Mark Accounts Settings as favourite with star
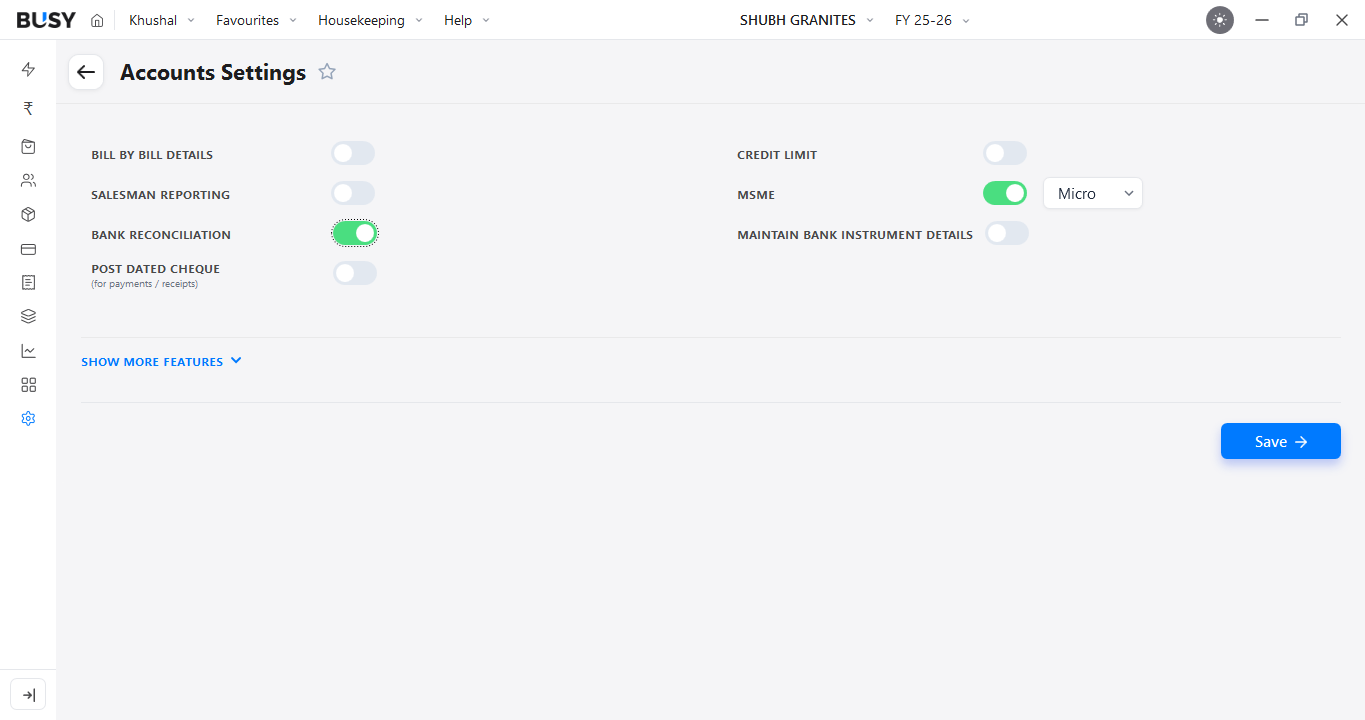 pyautogui.click(x=327, y=72)
